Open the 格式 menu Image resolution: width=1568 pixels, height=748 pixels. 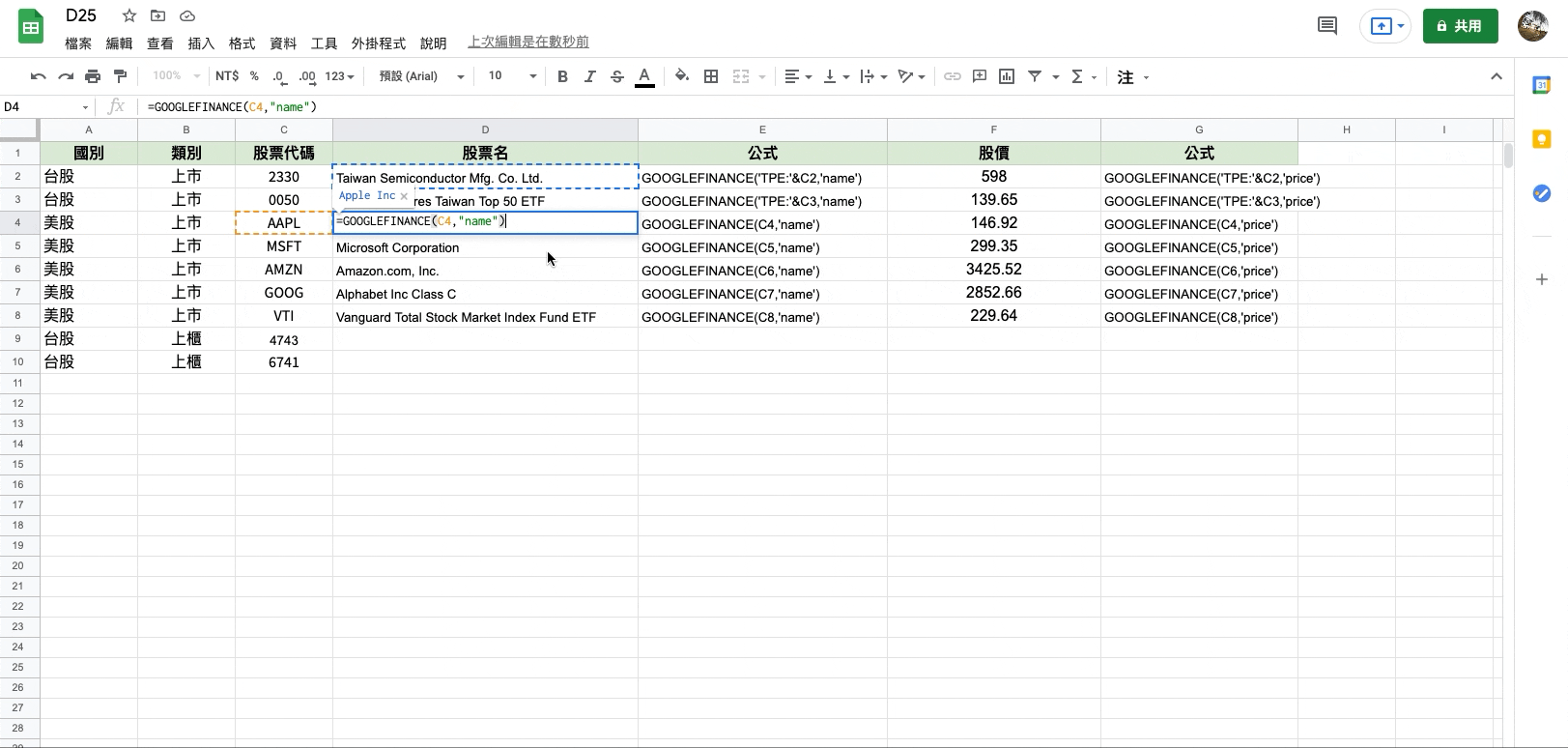point(242,43)
